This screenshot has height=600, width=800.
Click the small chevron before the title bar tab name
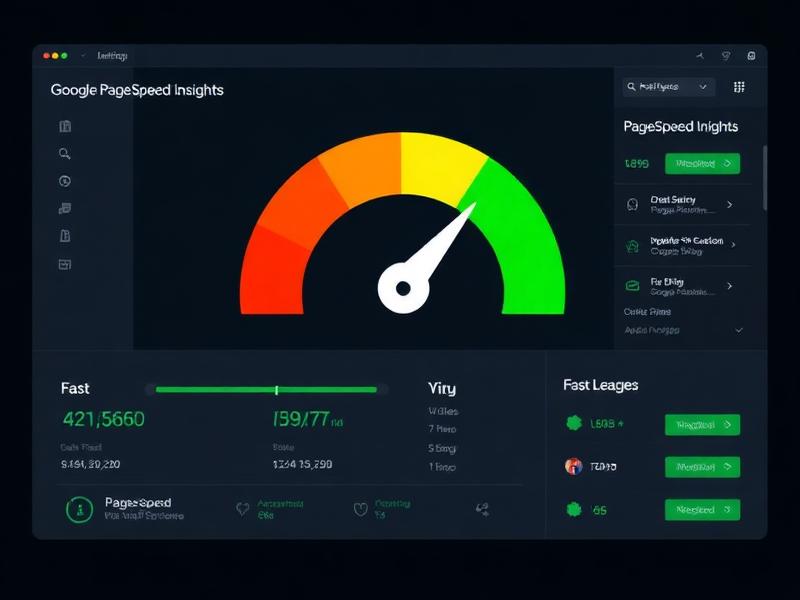tap(83, 56)
